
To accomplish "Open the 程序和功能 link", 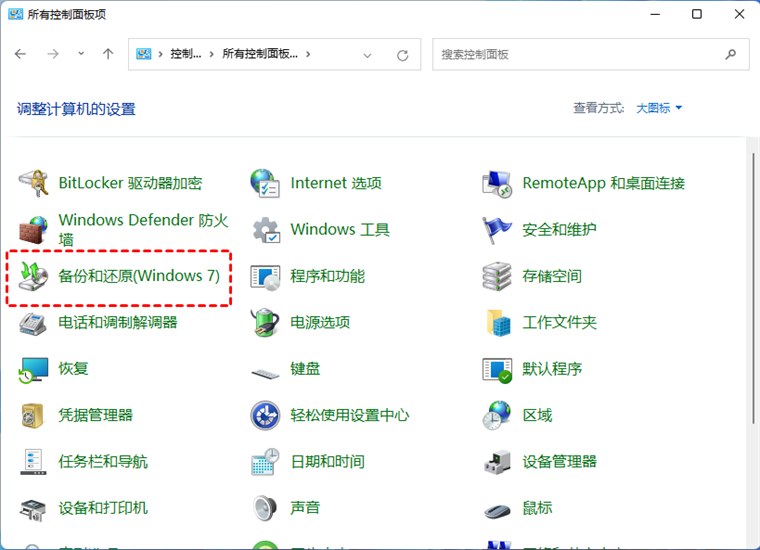I will click(327, 276).
